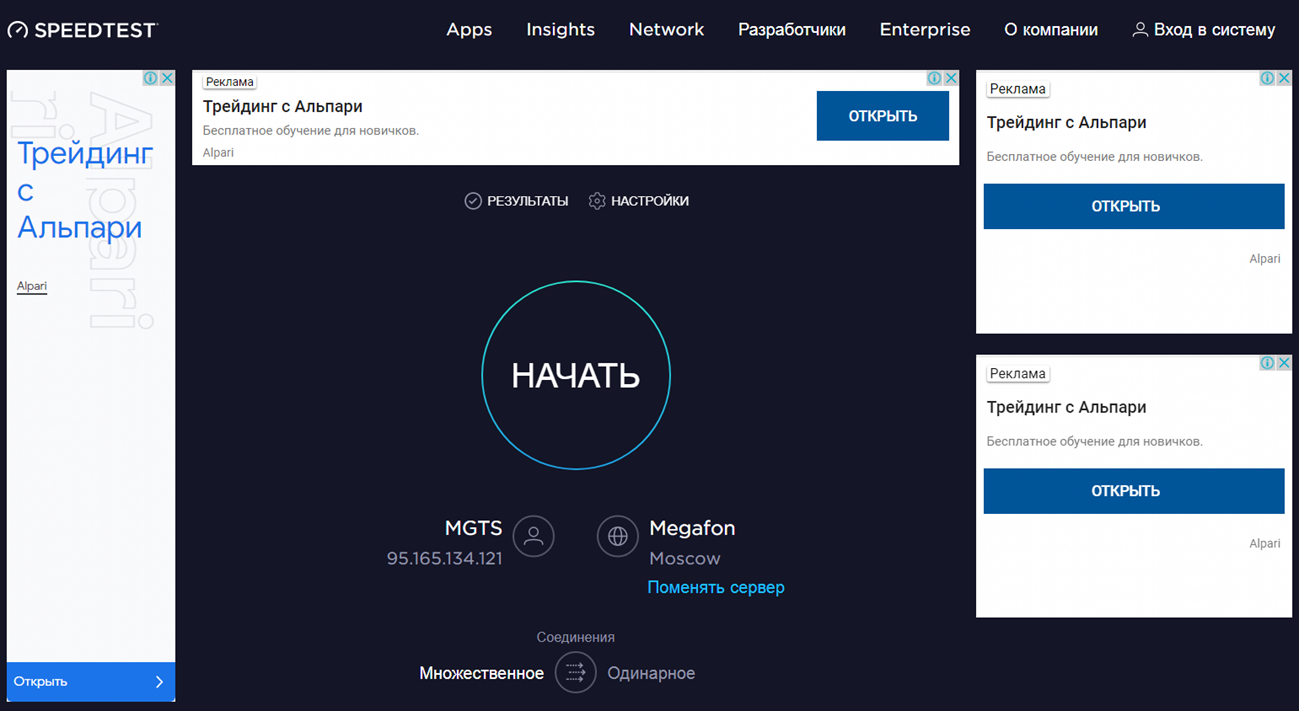Click the banner ad headline Трейдинг с Альпари
This screenshot has width=1299, height=711.
click(x=283, y=106)
